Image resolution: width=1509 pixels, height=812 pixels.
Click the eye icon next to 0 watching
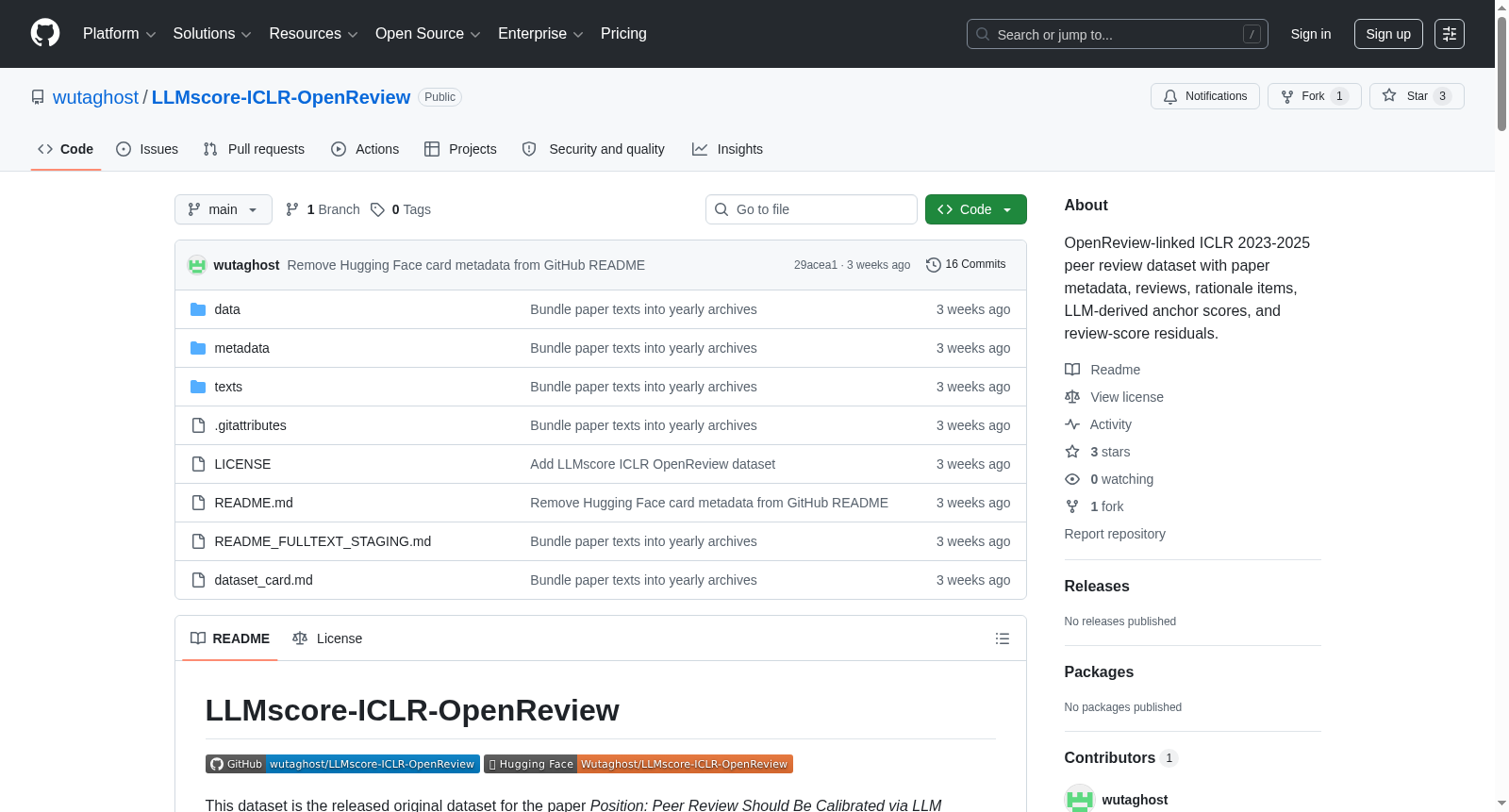[x=1072, y=479]
